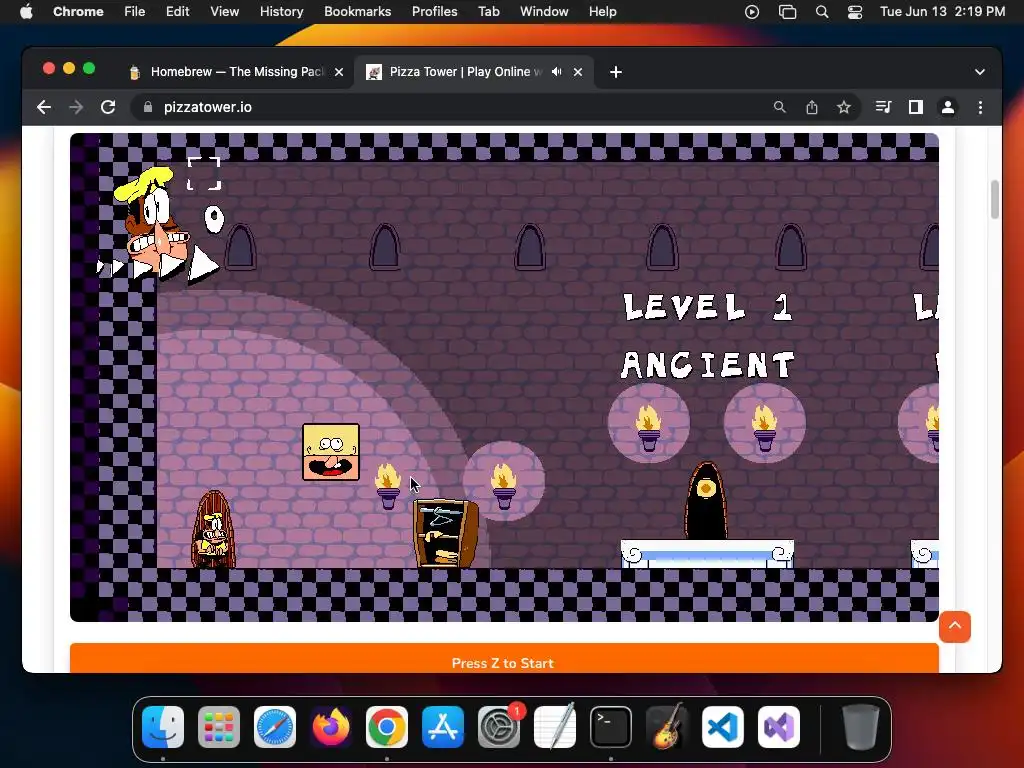Open the Help menu
The width and height of the screenshot is (1024, 768).
602,12
